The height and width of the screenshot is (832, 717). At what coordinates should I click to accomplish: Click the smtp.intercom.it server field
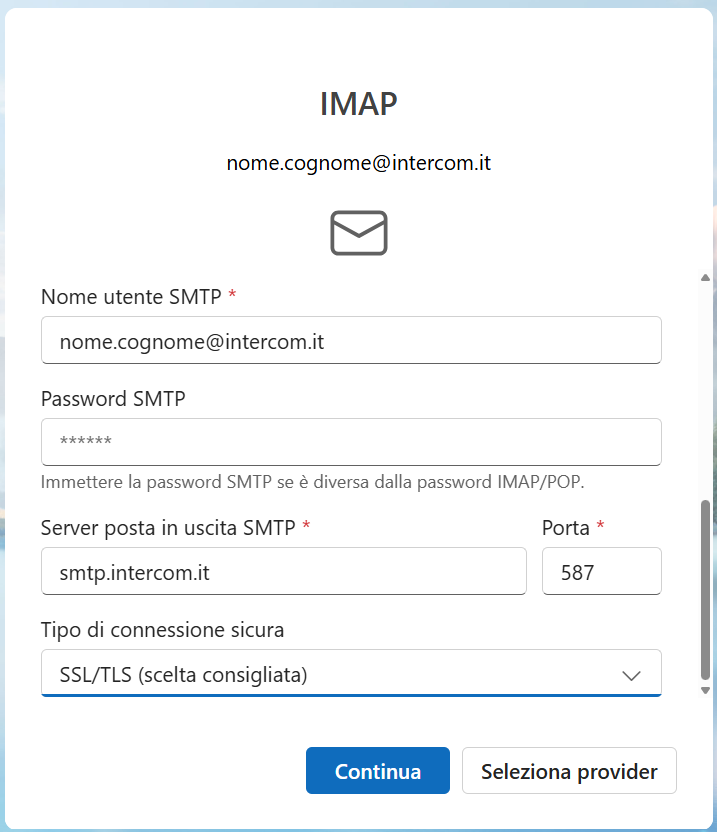click(x=283, y=572)
